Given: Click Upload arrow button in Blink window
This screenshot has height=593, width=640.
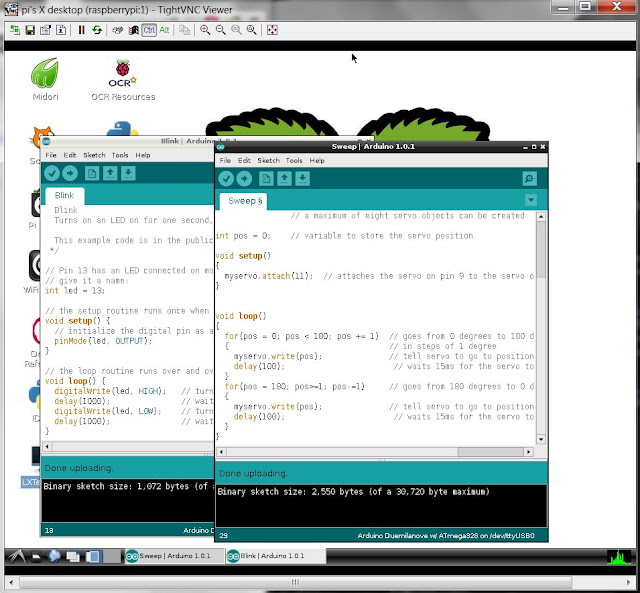Looking at the screenshot, I should click(x=70, y=173).
